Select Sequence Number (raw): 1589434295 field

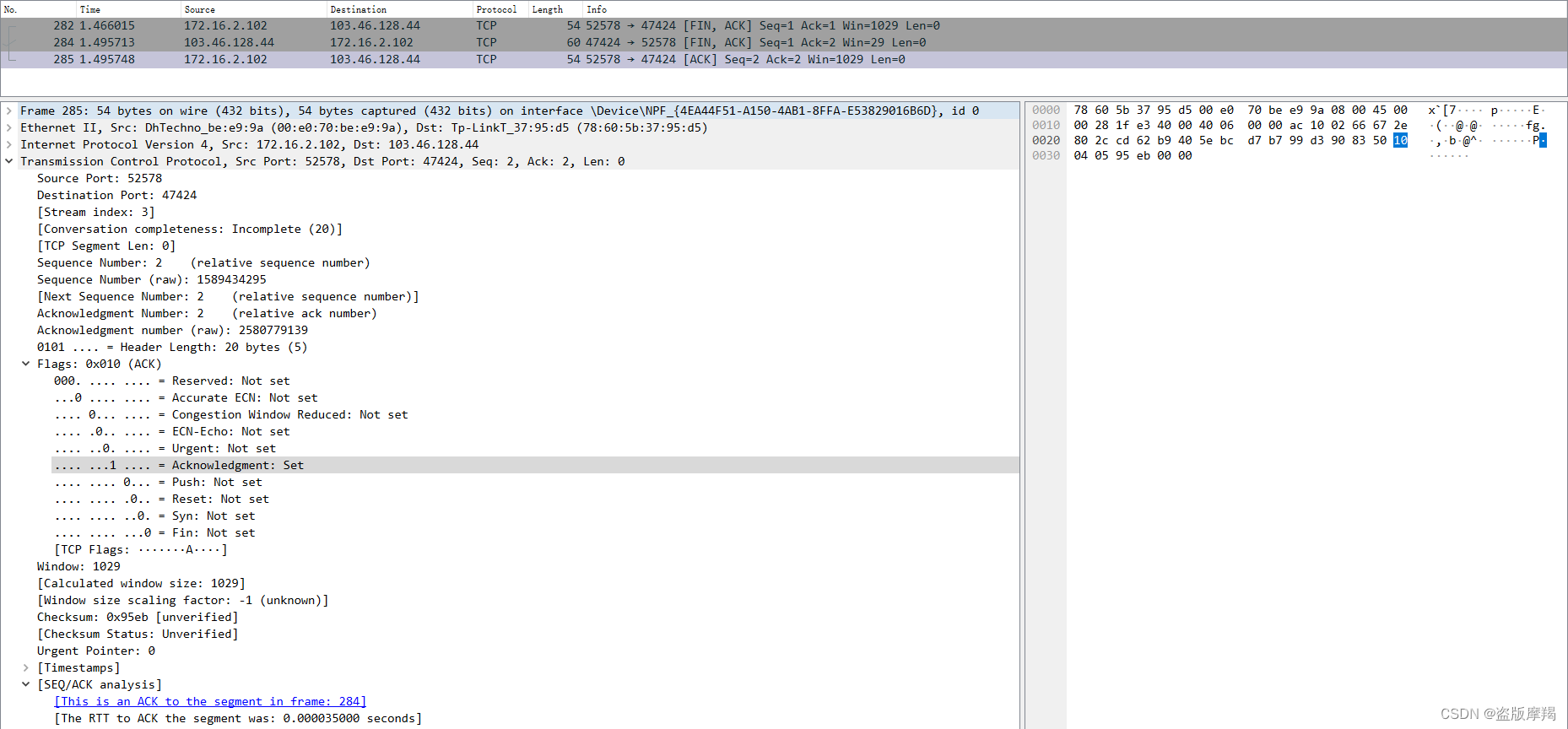pos(151,279)
